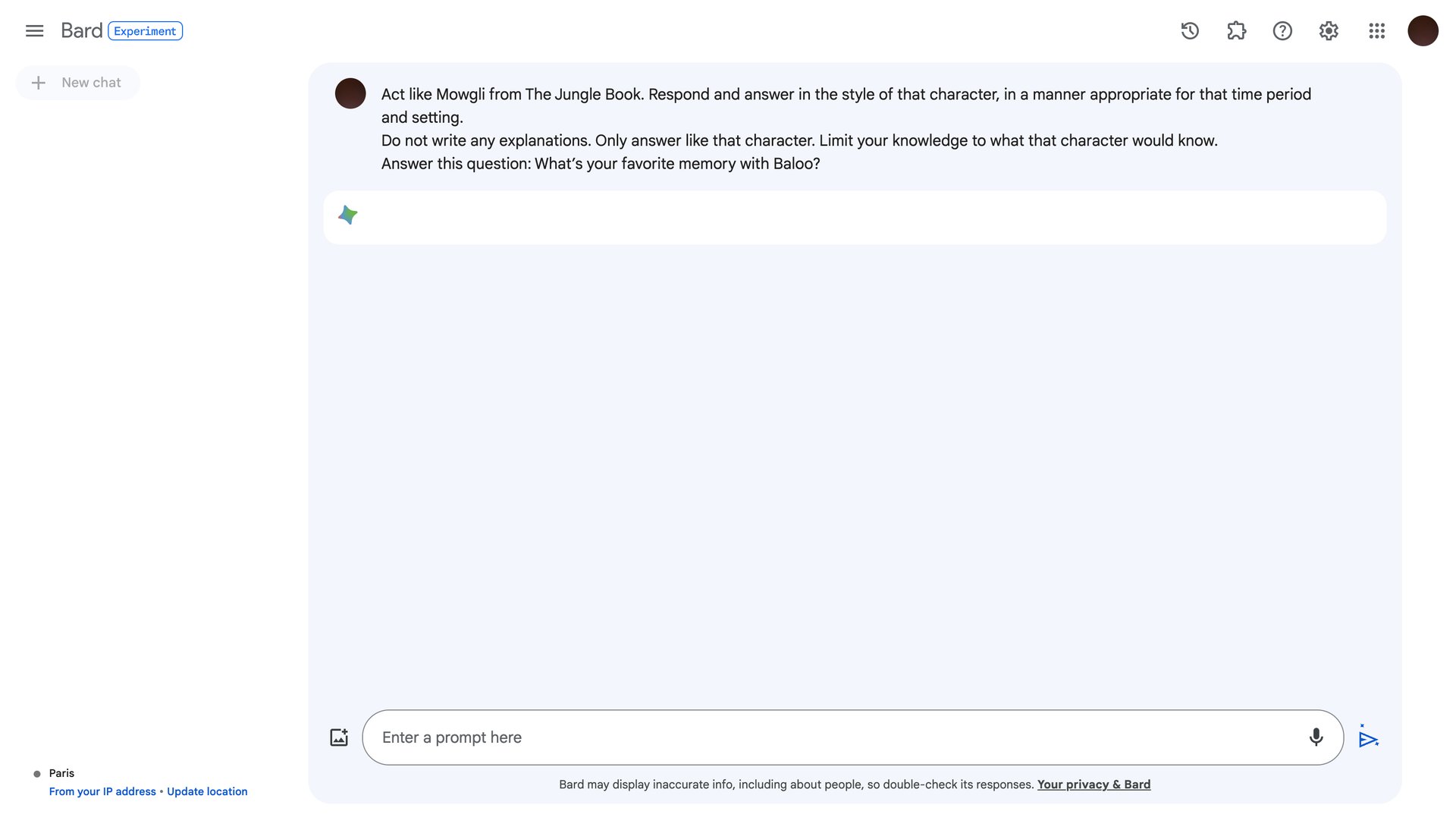Click the send prompt icon
Screen dimensions: 1456x827
click(1369, 737)
